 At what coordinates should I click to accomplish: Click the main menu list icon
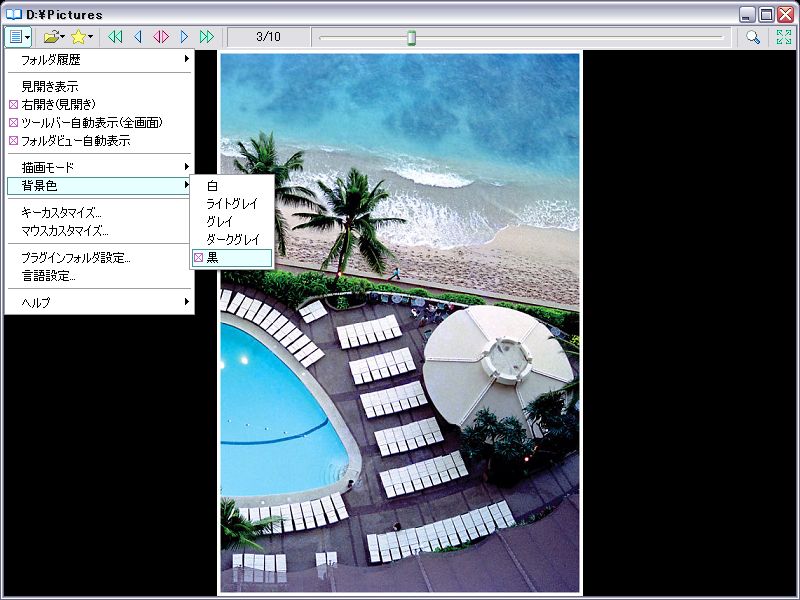point(15,37)
